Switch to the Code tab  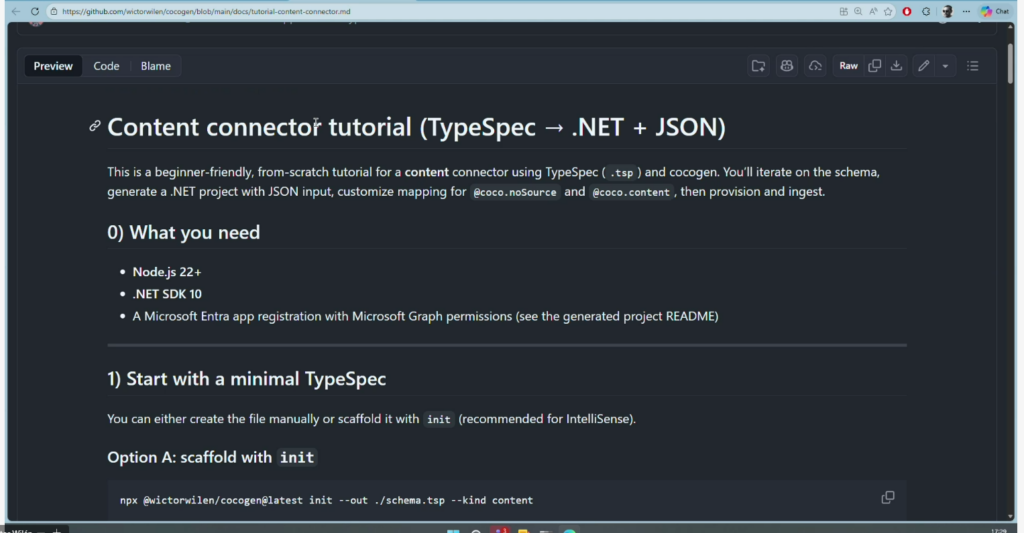[x=106, y=66]
